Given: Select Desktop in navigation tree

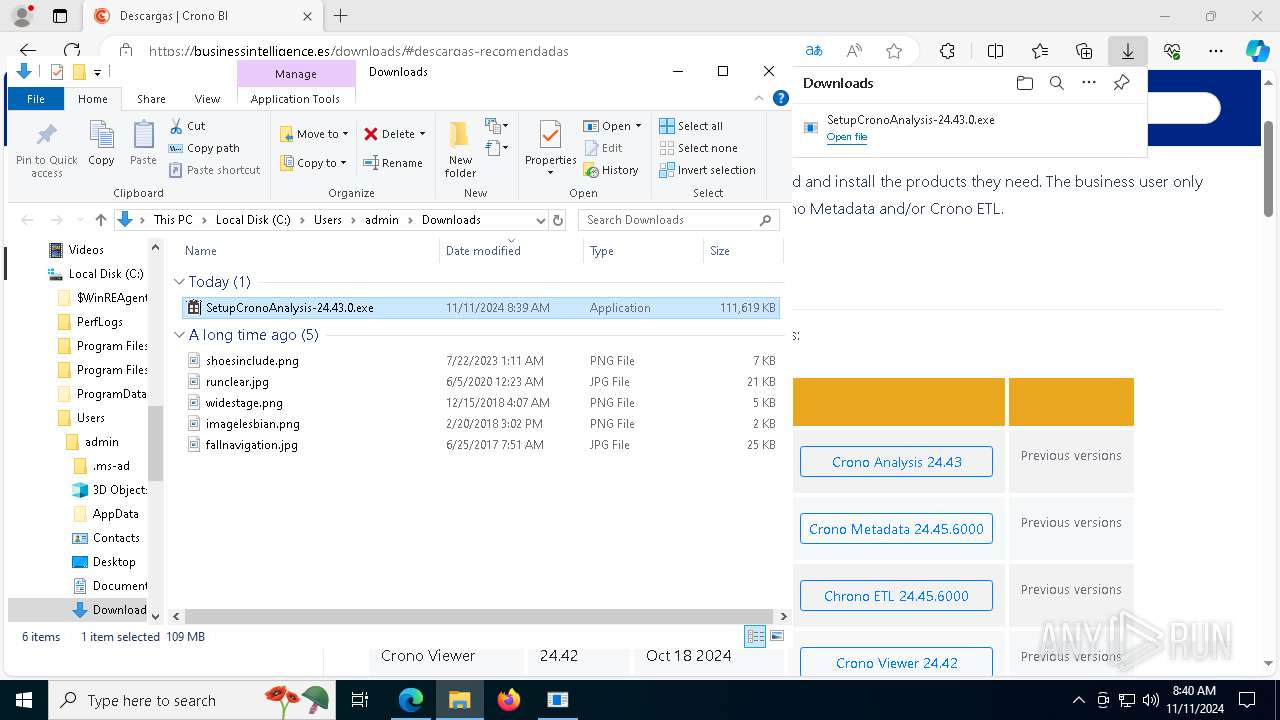Looking at the screenshot, I should click(x=114, y=562).
